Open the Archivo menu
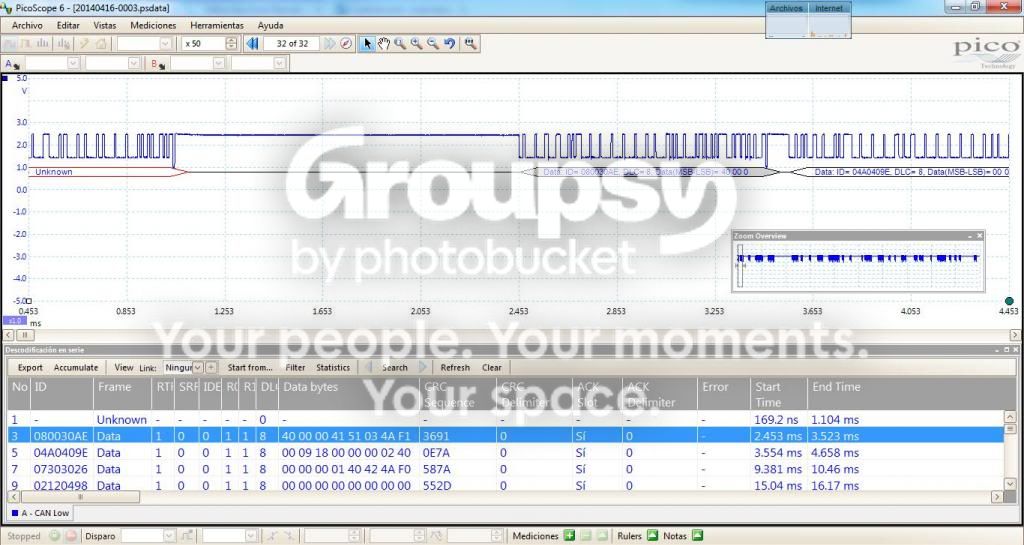The height and width of the screenshot is (545, 1024). pos(27,25)
